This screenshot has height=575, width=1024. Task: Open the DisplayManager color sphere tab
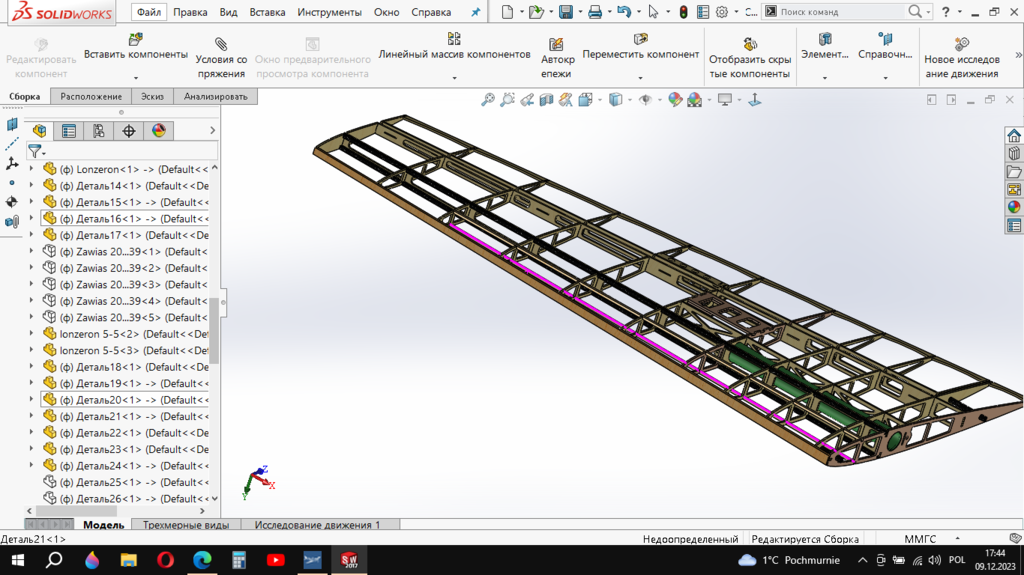coord(158,131)
